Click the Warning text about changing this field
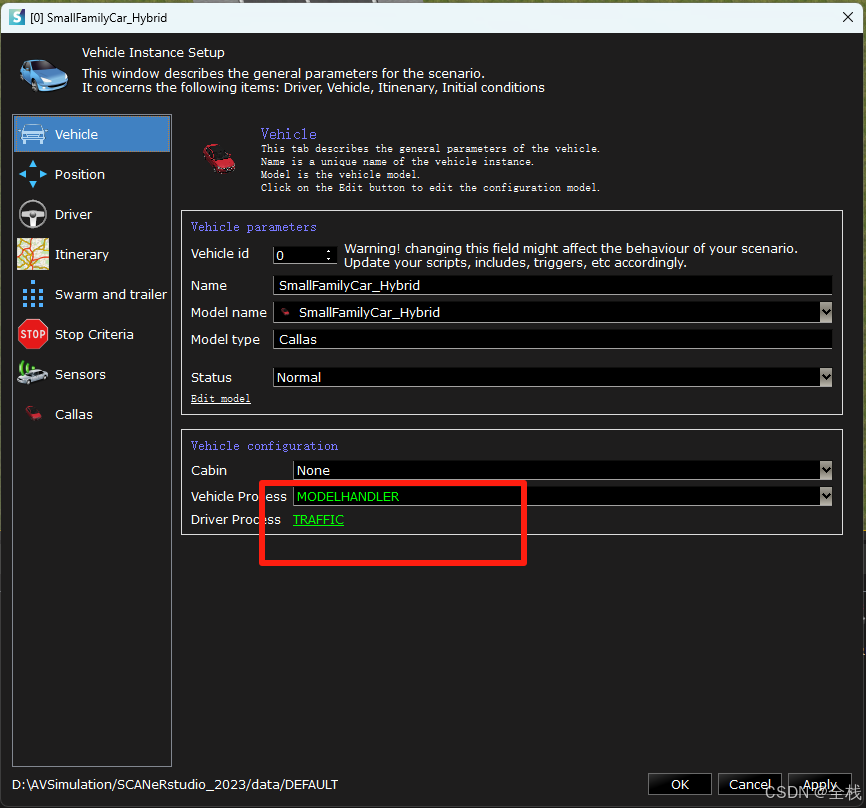The width and height of the screenshot is (866, 808). [571, 255]
